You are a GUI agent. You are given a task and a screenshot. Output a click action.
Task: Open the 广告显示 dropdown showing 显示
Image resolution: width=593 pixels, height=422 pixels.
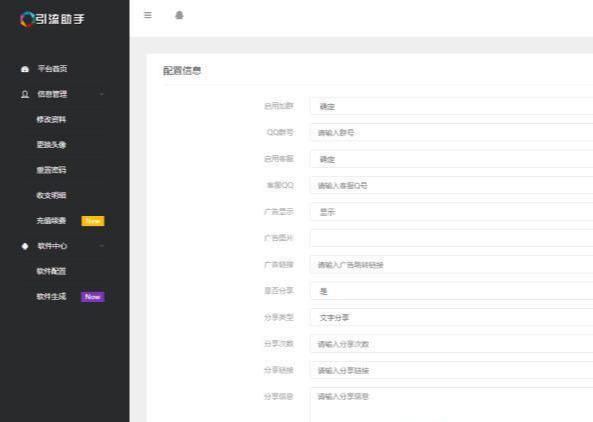click(x=452, y=212)
